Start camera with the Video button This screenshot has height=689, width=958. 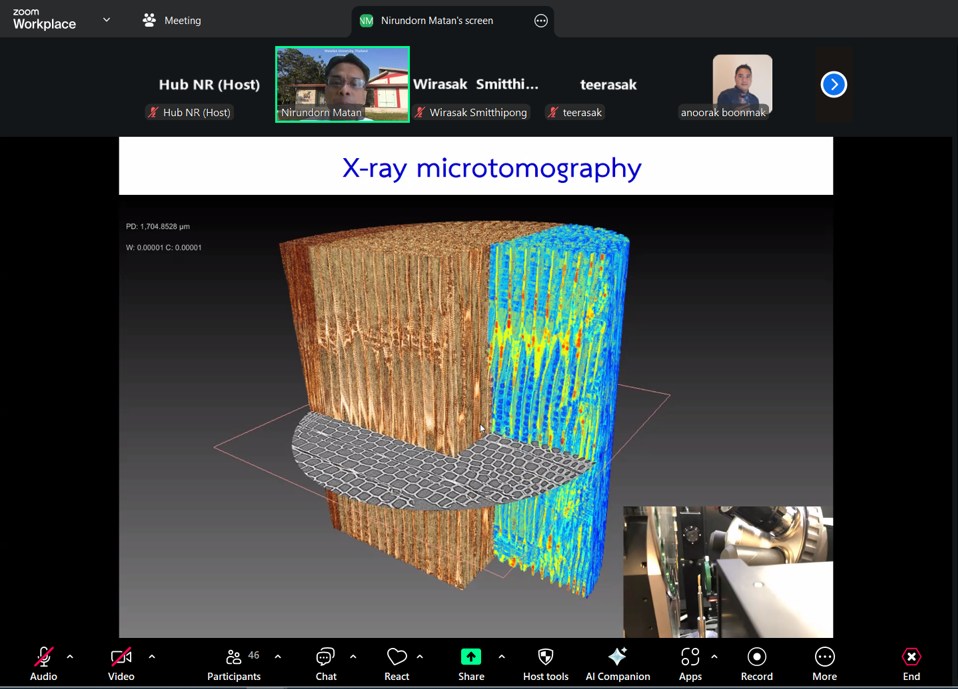(x=121, y=663)
